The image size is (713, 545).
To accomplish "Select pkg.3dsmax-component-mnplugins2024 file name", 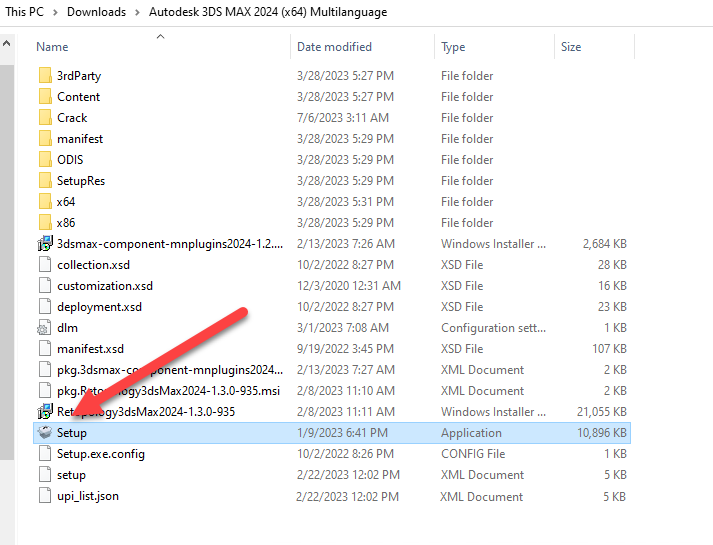I will pyautogui.click(x=170, y=370).
